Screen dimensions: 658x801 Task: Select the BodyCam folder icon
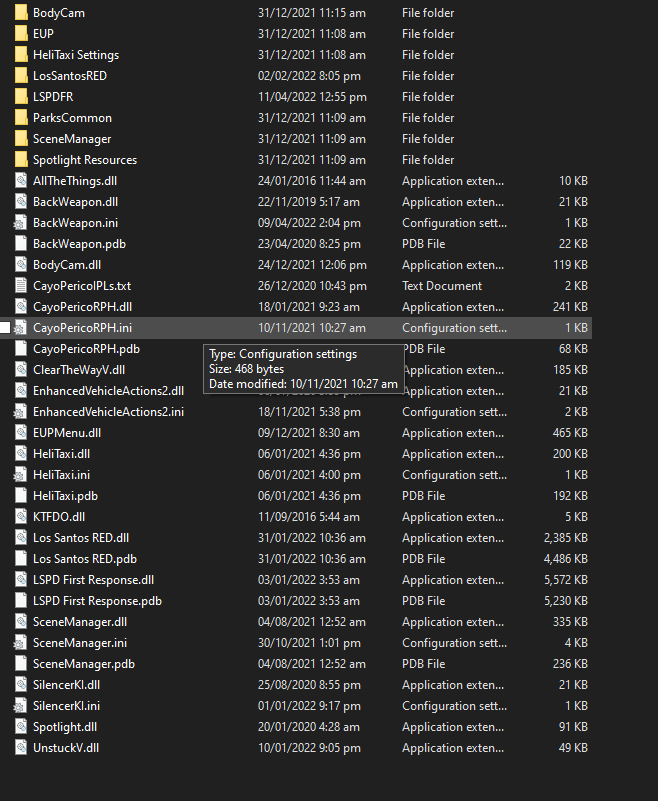point(21,13)
